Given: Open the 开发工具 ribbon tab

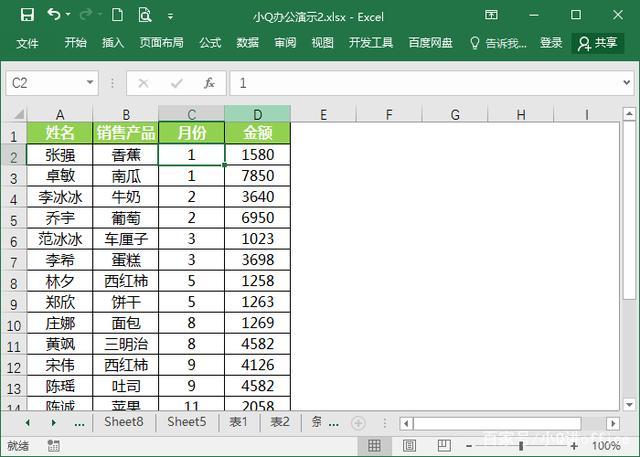Looking at the screenshot, I should point(371,42).
